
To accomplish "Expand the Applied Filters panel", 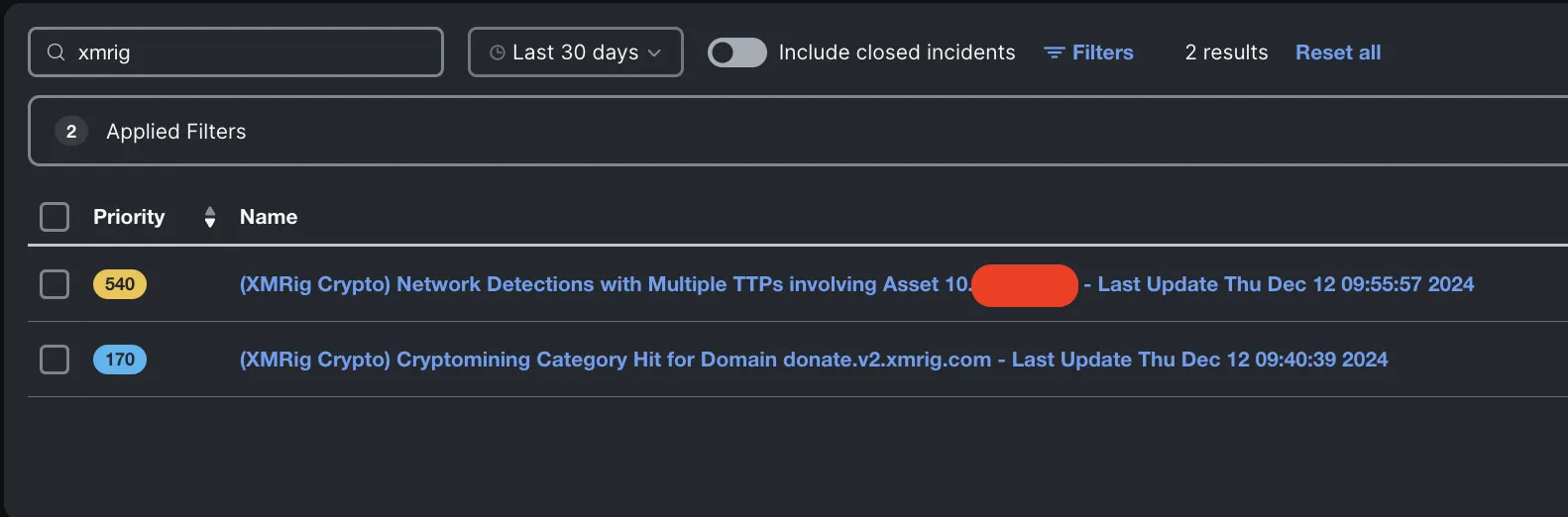I will pyautogui.click(x=176, y=132).
